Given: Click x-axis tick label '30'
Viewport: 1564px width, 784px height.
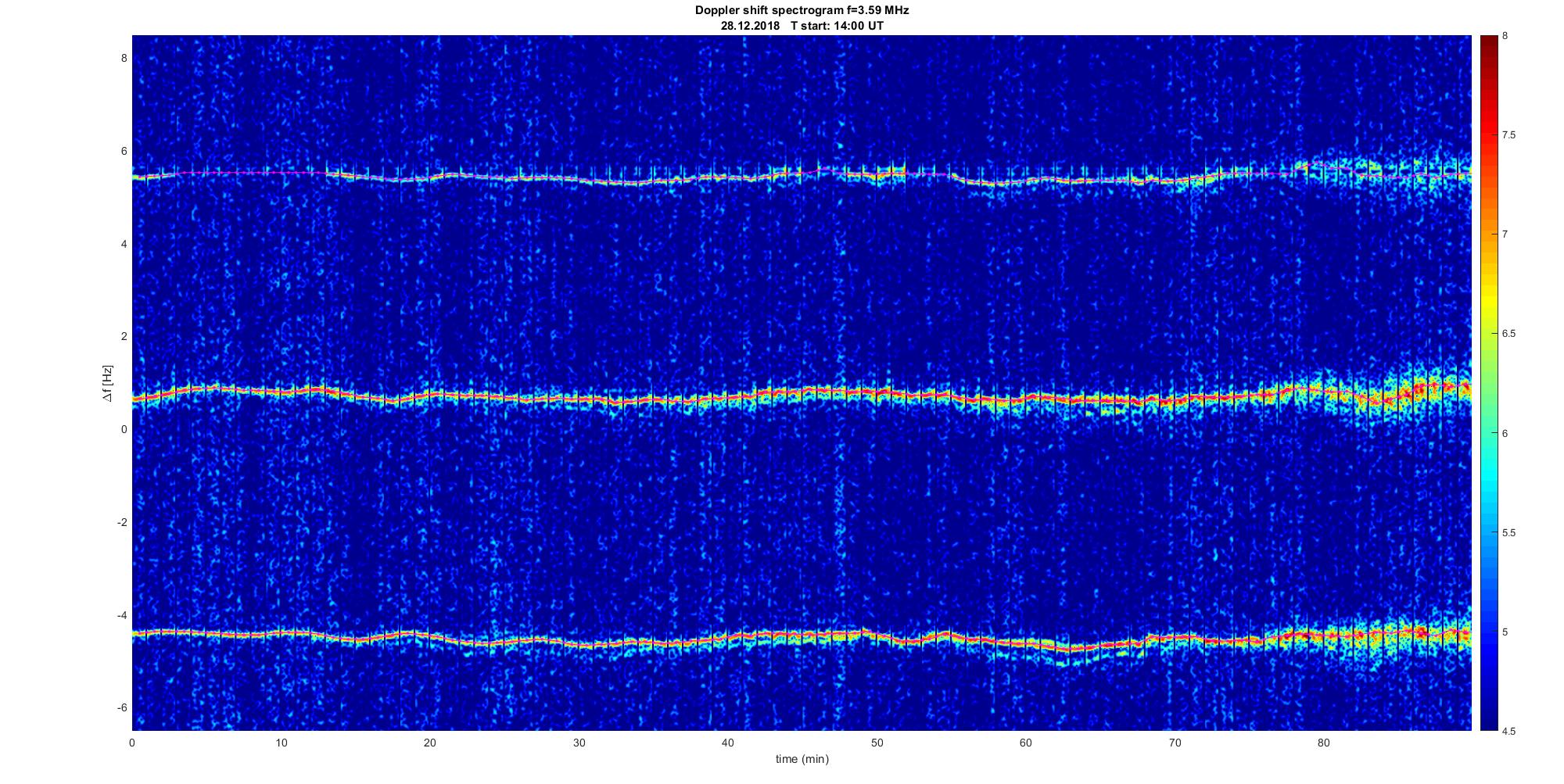Looking at the screenshot, I should pos(579,743).
